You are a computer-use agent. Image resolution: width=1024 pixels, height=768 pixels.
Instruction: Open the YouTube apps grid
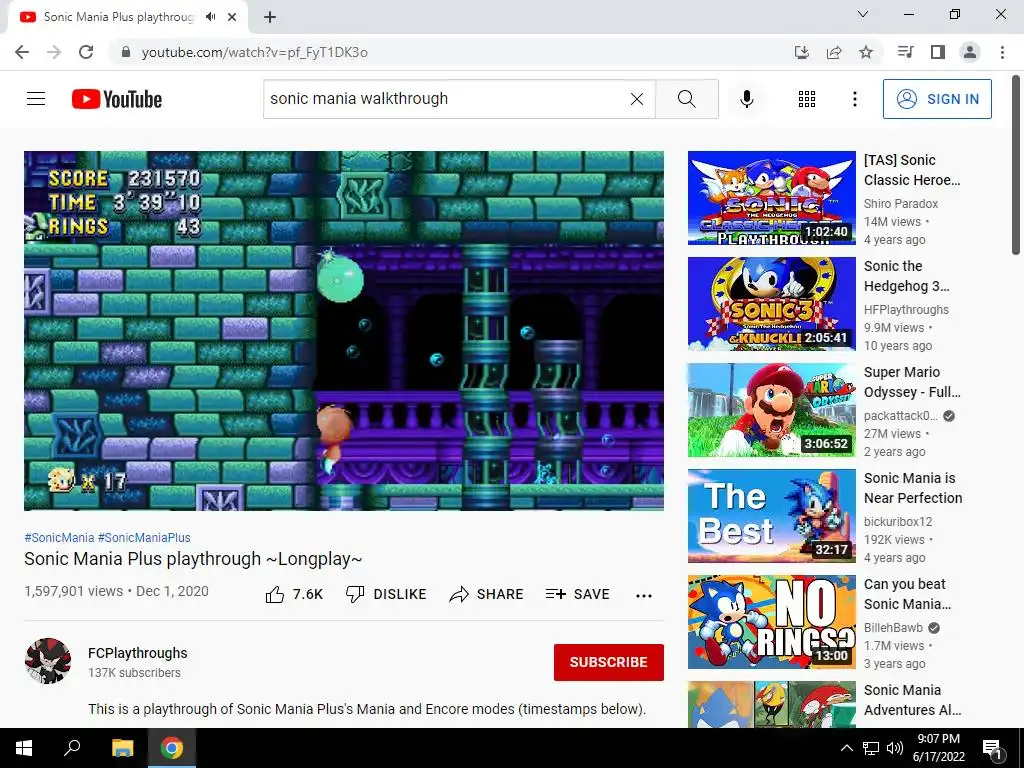[807, 99]
